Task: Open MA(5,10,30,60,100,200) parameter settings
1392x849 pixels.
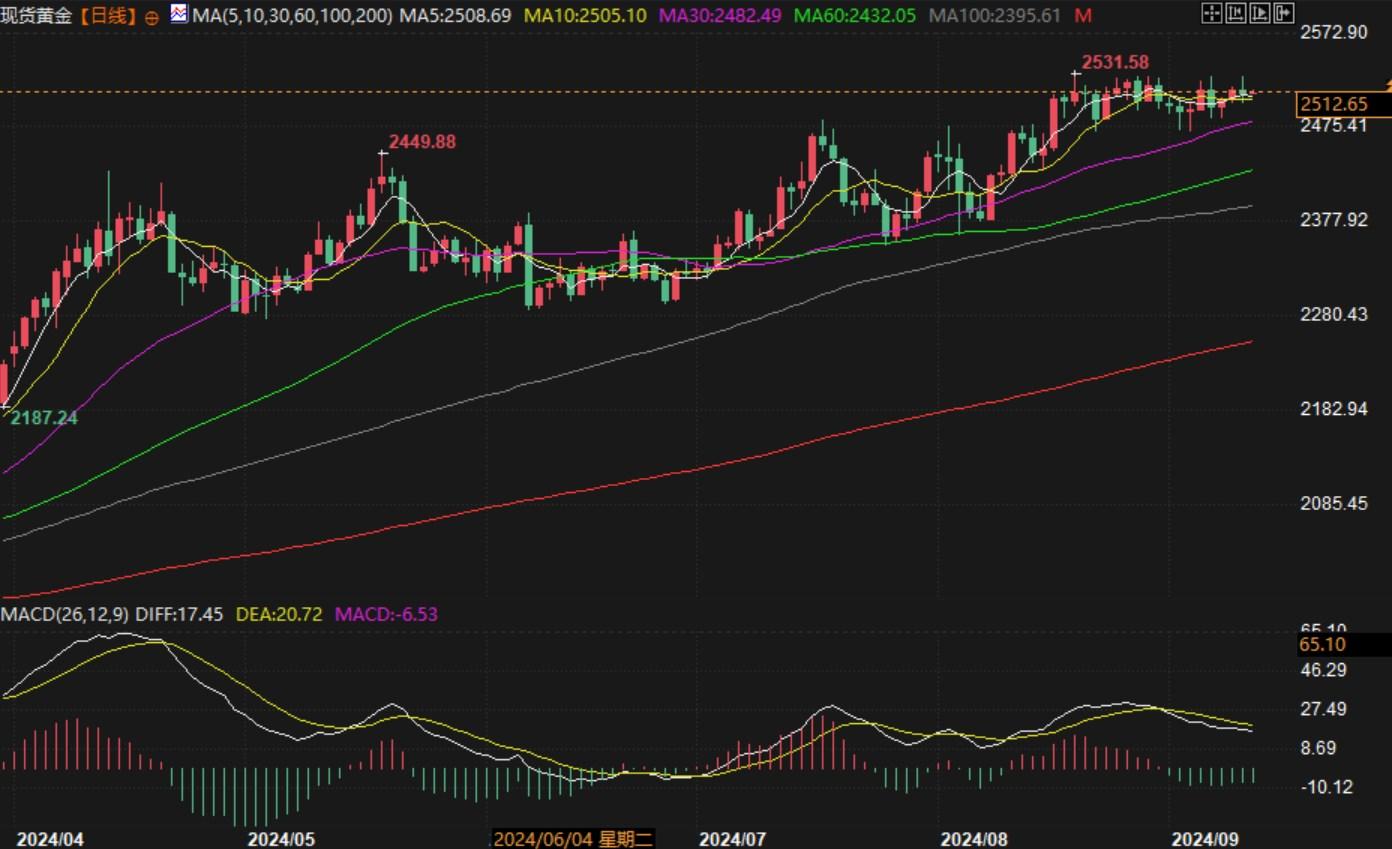Action: pyautogui.click(x=292, y=16)
